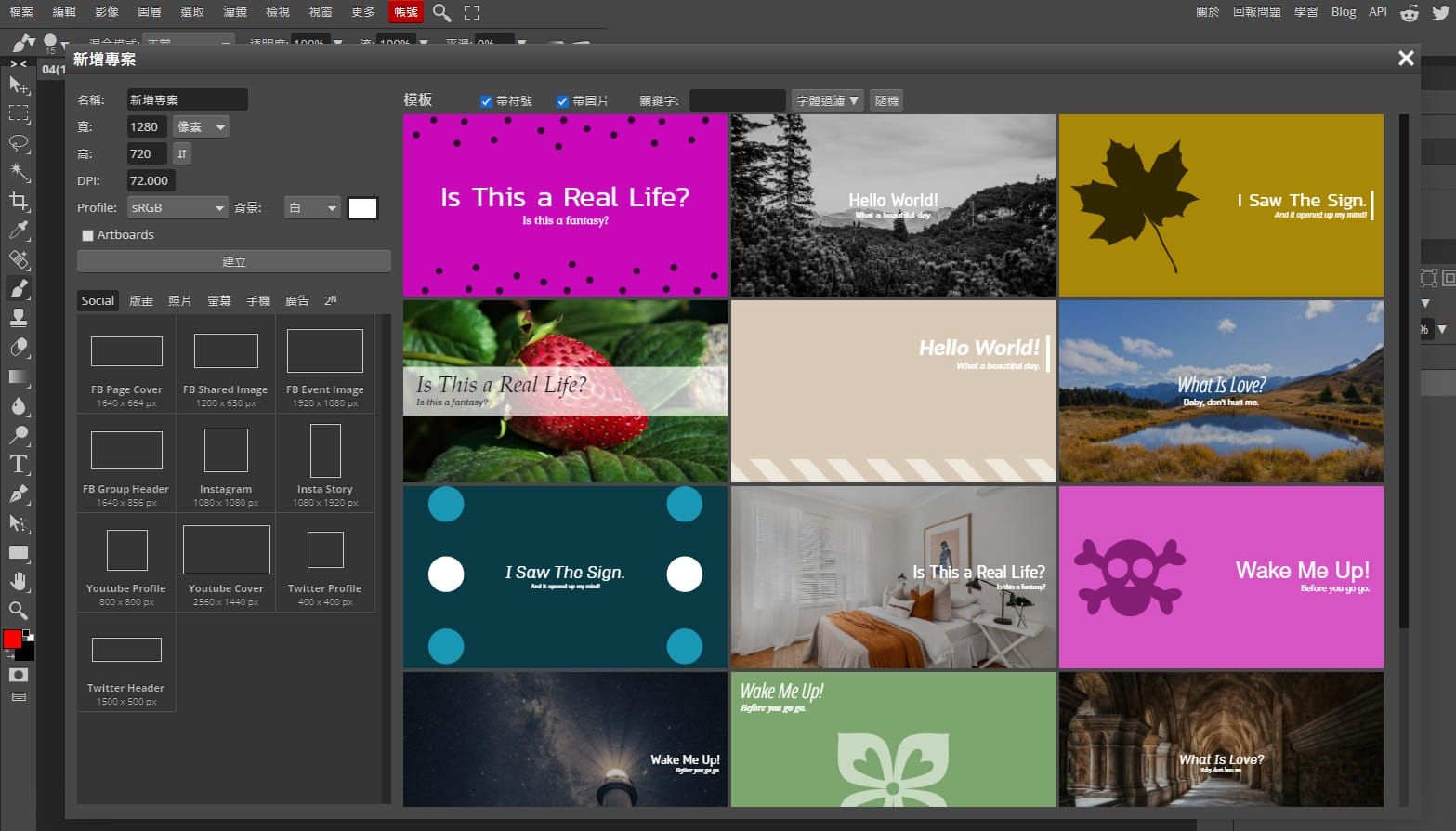This screenshot has height=831, width=1456.
Task: Open the 編輯 menu
Action: pyautogui.click(x=64, y=12)
